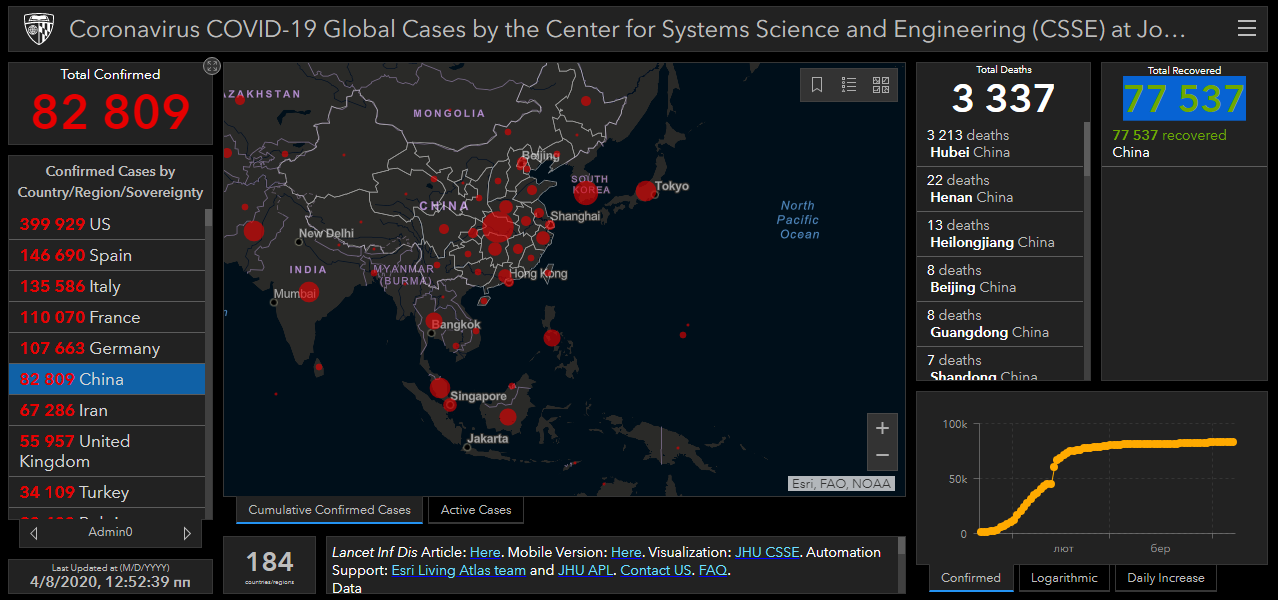Click the Henan China deaths entry
Viewport: 1278px width, 600px height.
pos(1000,189)
